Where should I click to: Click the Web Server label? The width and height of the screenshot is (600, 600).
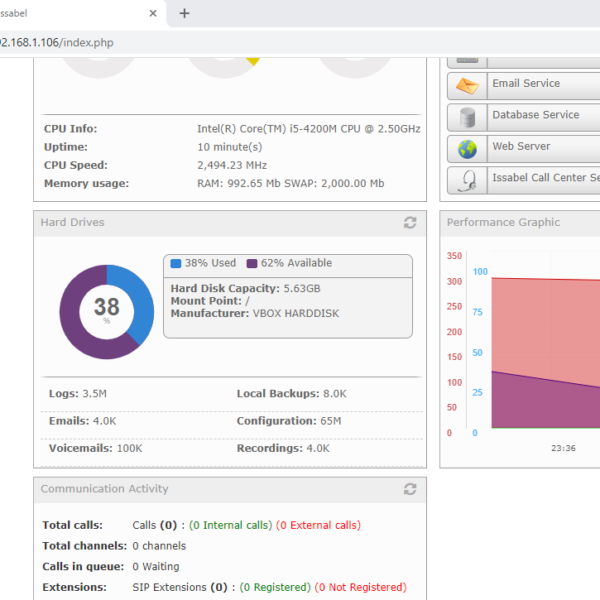pyautogui.click(x=520, y=147)
